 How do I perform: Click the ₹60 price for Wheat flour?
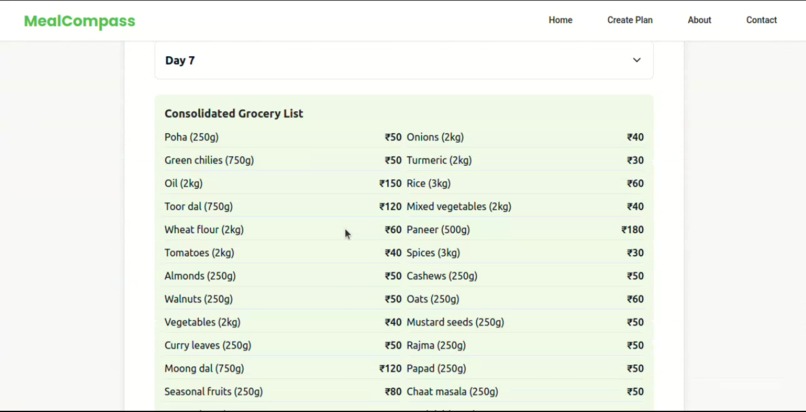[x=393, y=230]
